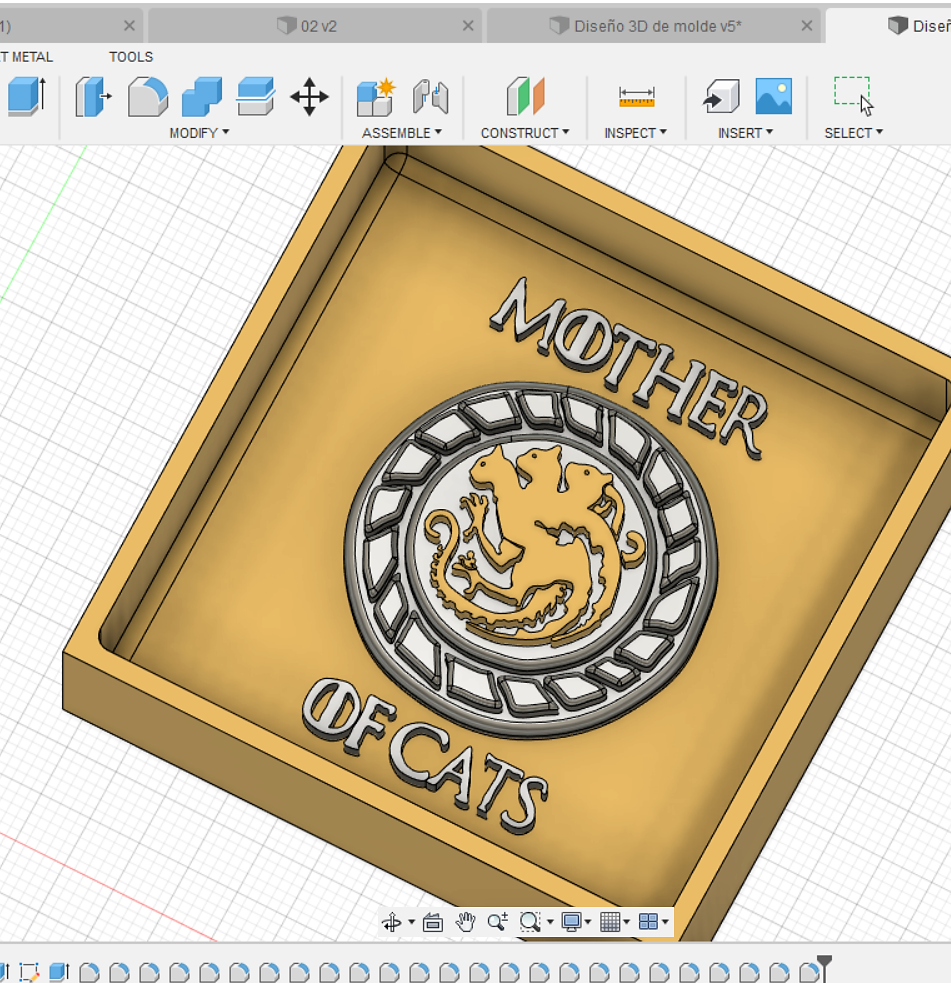Screen dimensions: 951x983
Task: Select the last fillet feature in timeline
Action: pos(809,972)
